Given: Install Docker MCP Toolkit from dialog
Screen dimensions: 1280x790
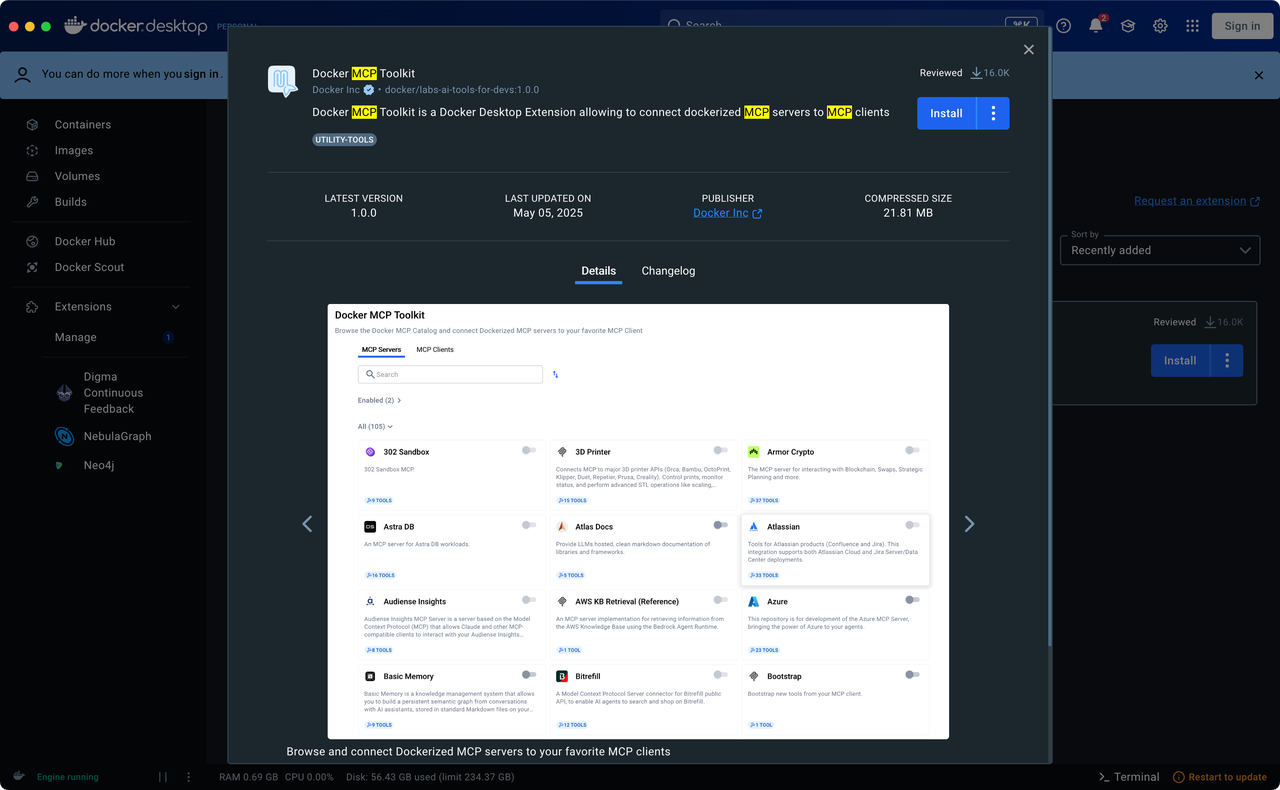Looking at the screenshot, I should (x=946, y=113).
